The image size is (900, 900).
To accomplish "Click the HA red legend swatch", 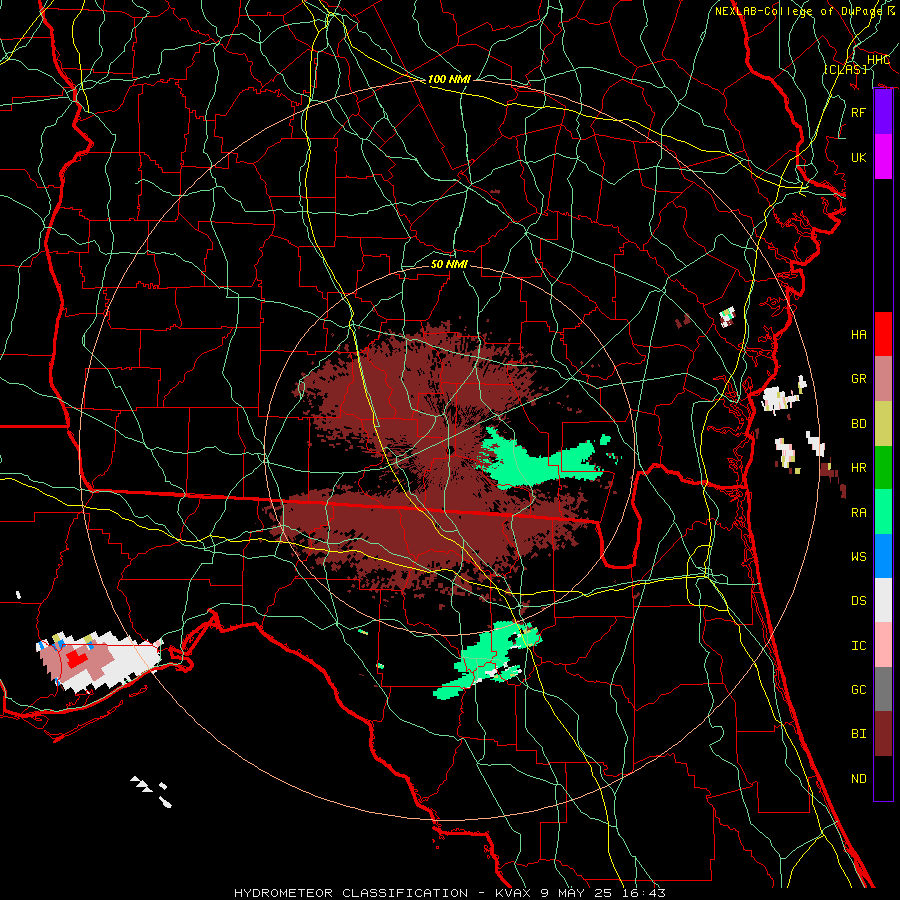I will point(883,334).
